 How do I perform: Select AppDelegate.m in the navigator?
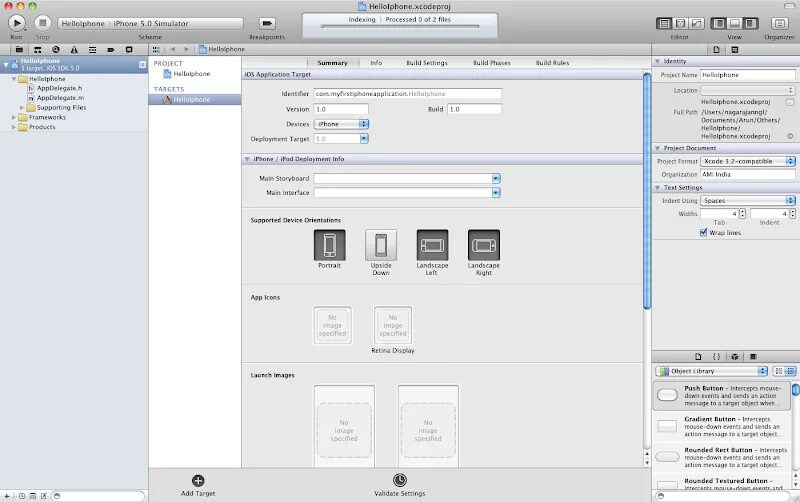[x=60, y=98]
